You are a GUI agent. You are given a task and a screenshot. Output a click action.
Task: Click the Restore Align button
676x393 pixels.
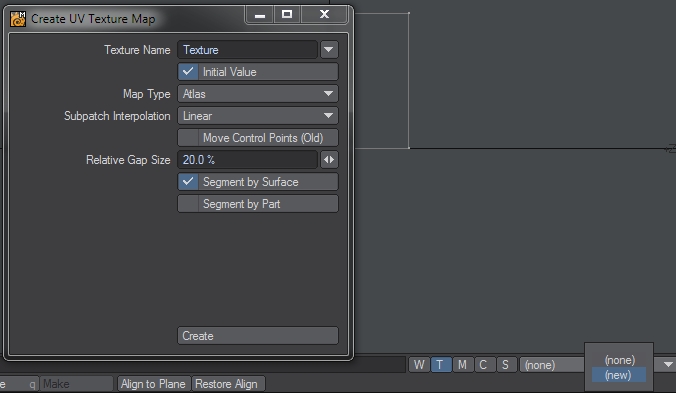227,384
